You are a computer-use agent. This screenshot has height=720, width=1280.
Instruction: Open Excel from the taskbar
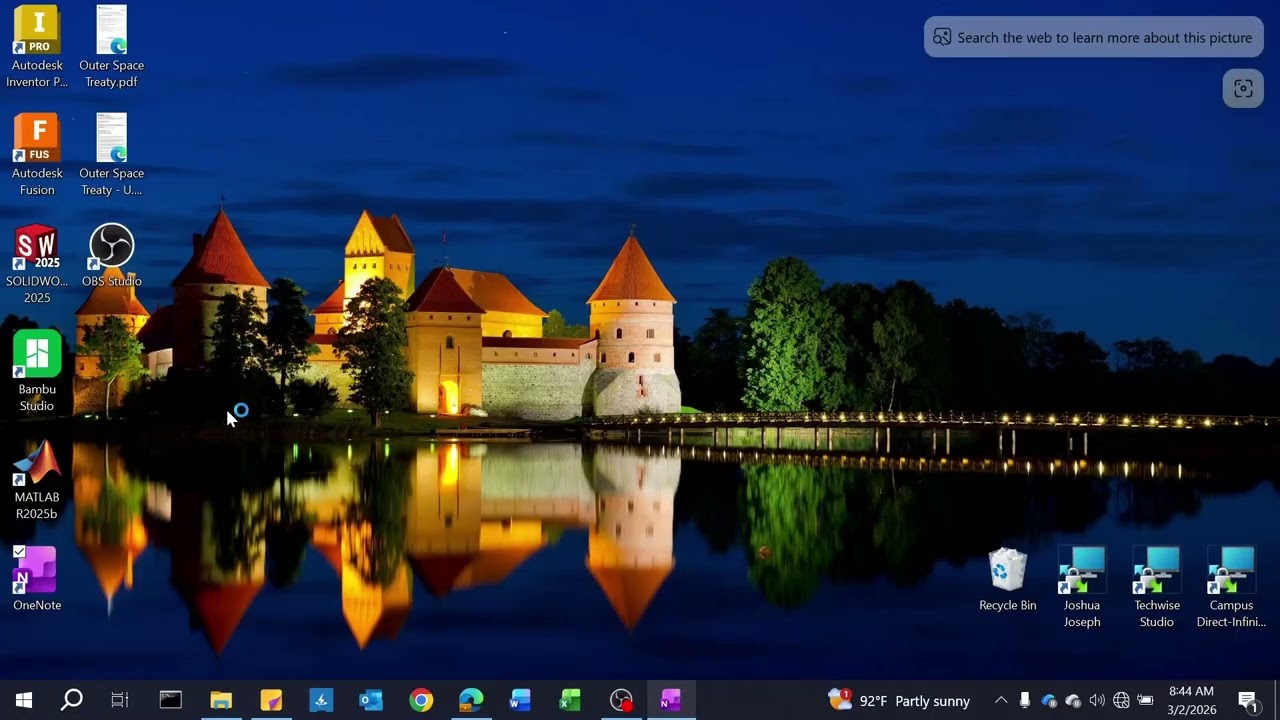[x=570, y=700]
